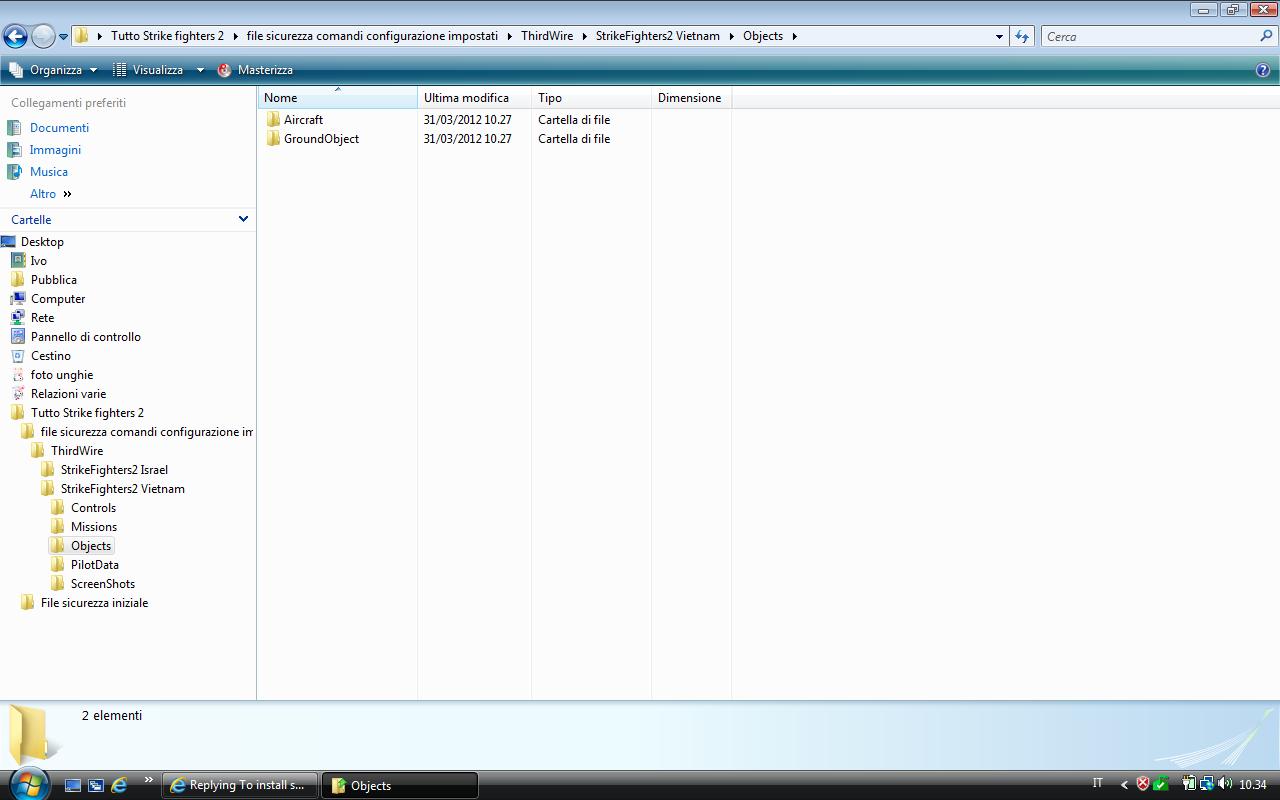This screenshot has width=1280, height=800.
Task: Select Ivo user folder in tree
Action: (x=38, y=261)
